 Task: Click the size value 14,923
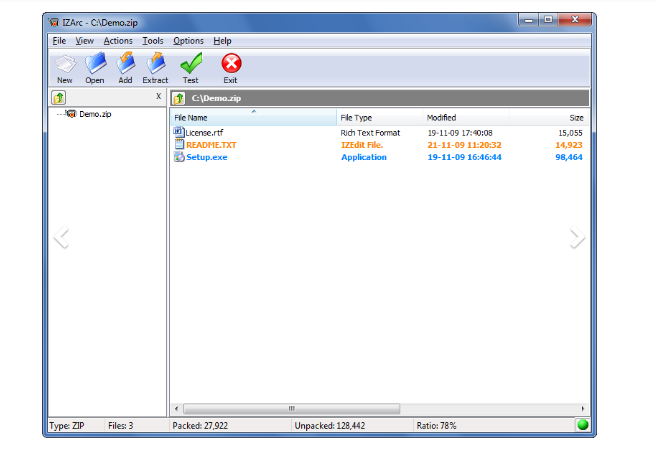point(569,145)
